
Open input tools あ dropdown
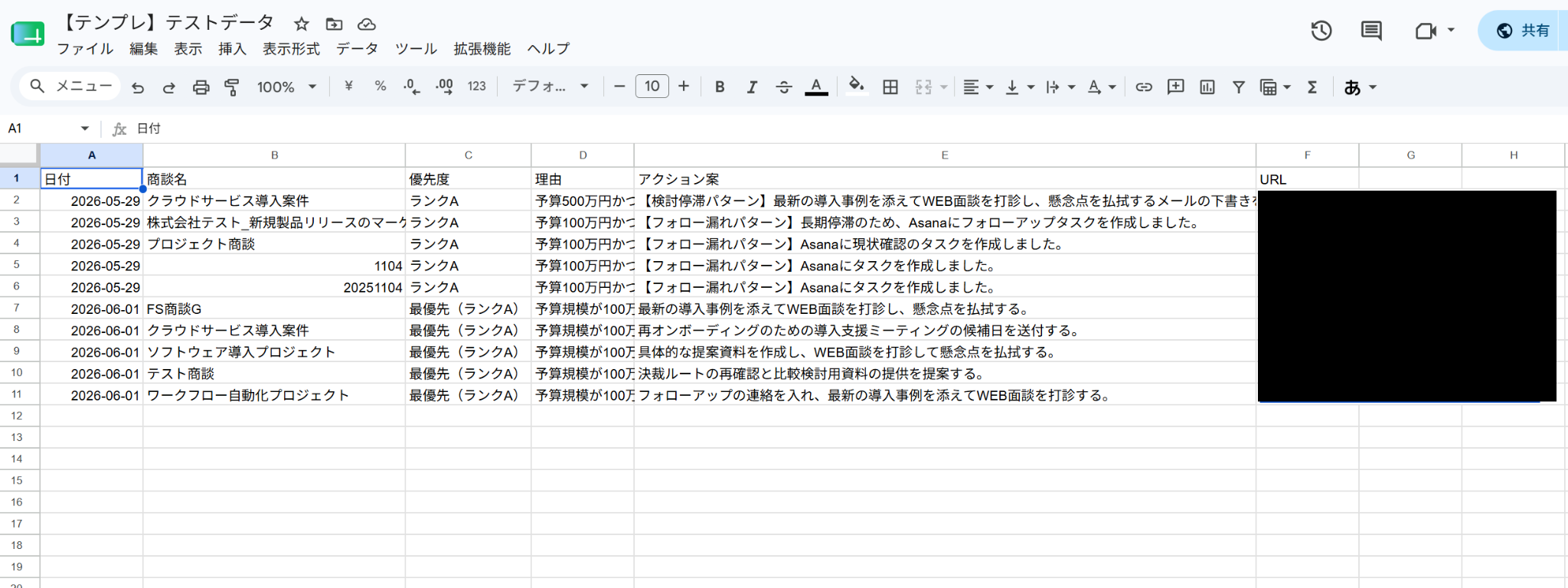click(x=1360, y=87)
